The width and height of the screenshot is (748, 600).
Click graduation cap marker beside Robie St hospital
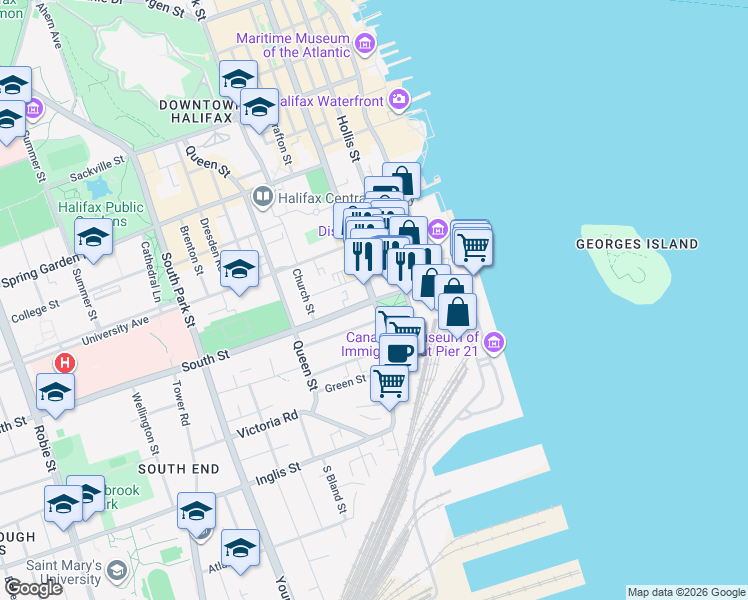click(55, 393)
